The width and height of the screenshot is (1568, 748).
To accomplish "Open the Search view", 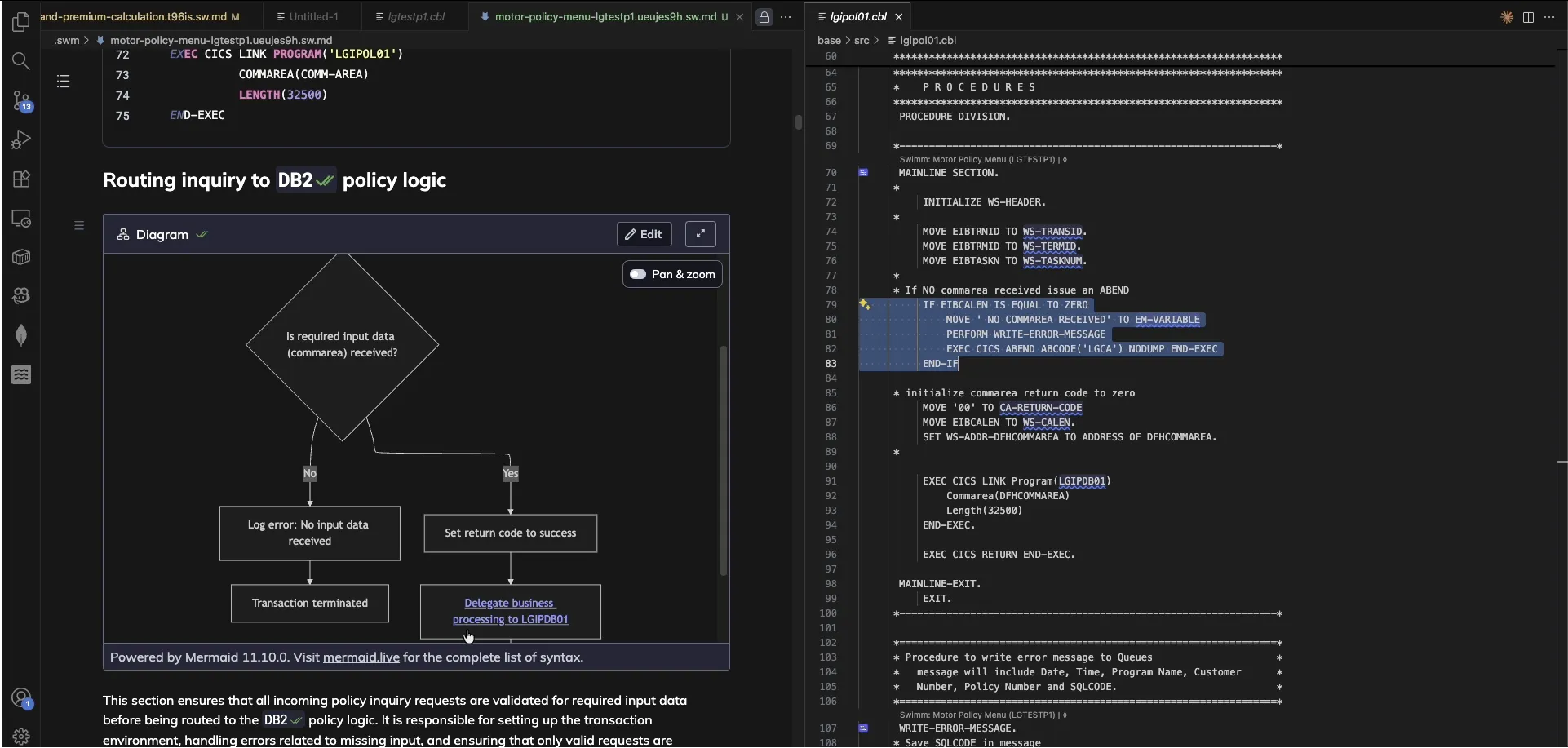I will [x=21, y=61].
